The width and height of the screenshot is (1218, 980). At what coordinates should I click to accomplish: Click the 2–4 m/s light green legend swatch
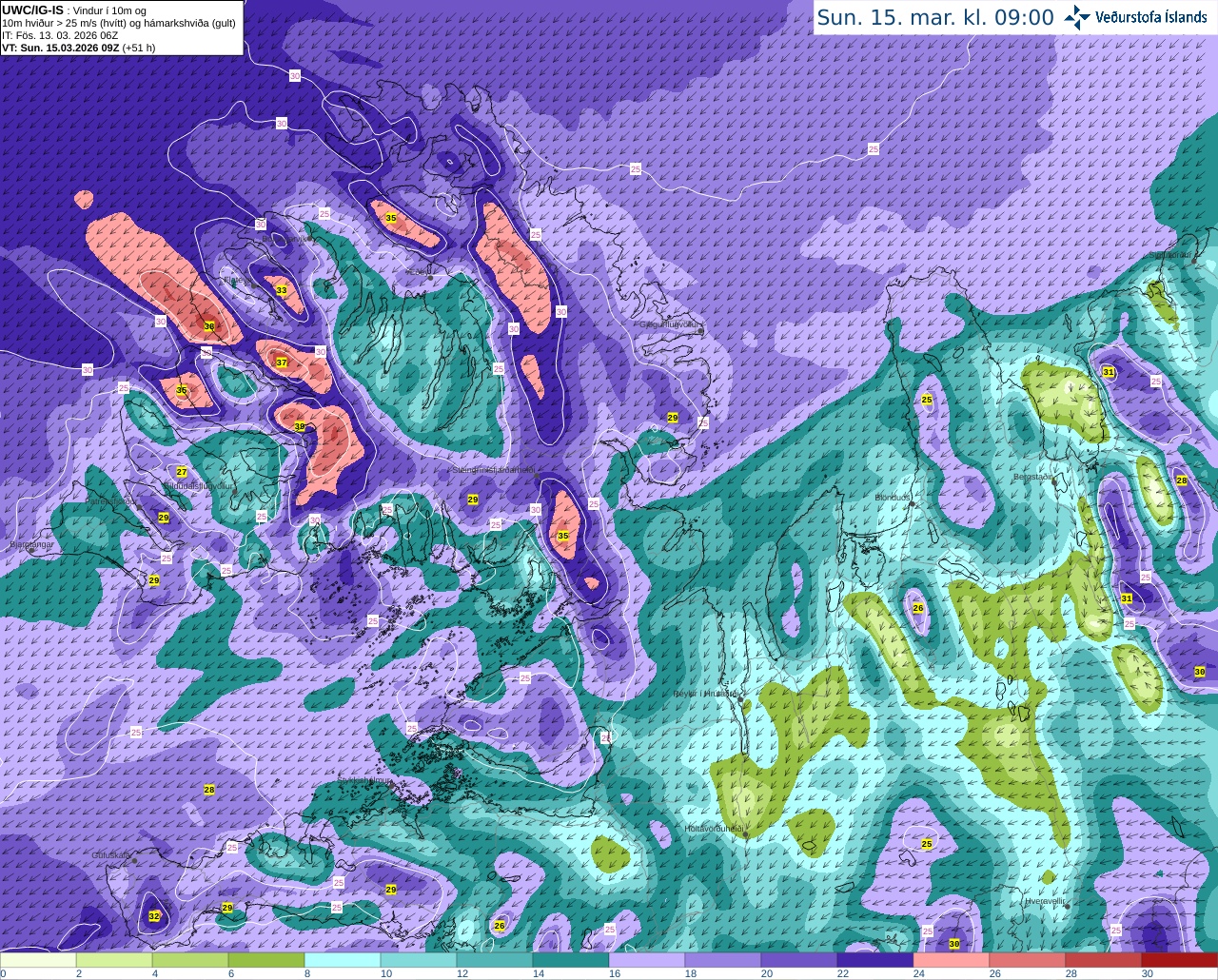pyautogui.click(x=114, y=960)
